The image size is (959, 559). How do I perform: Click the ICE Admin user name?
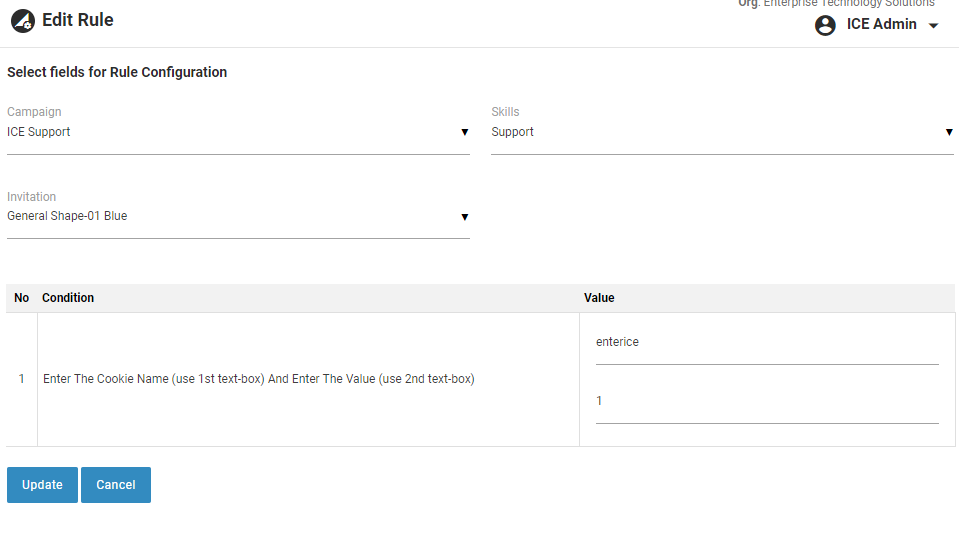[881, 25]
